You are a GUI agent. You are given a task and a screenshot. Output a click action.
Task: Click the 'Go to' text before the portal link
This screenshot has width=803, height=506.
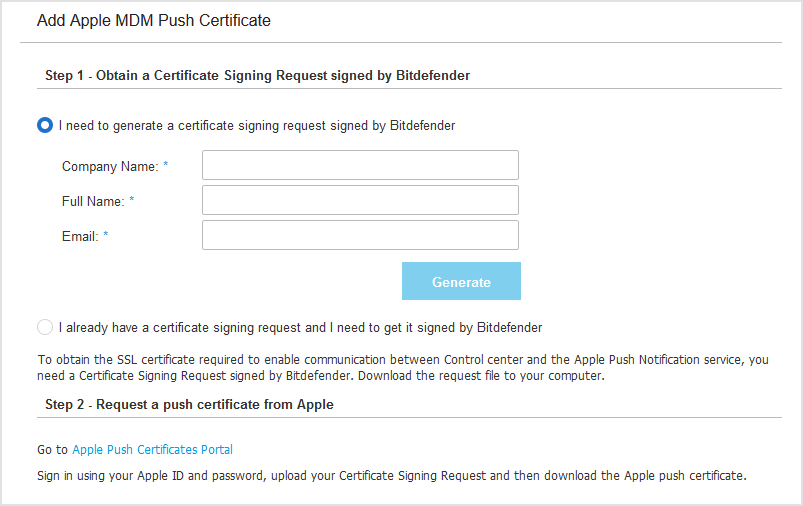[53, 450]
